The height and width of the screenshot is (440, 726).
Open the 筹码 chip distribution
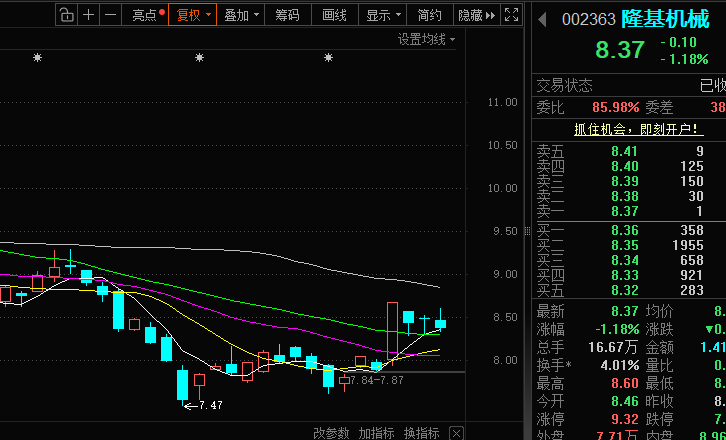[x=288, y=15]
